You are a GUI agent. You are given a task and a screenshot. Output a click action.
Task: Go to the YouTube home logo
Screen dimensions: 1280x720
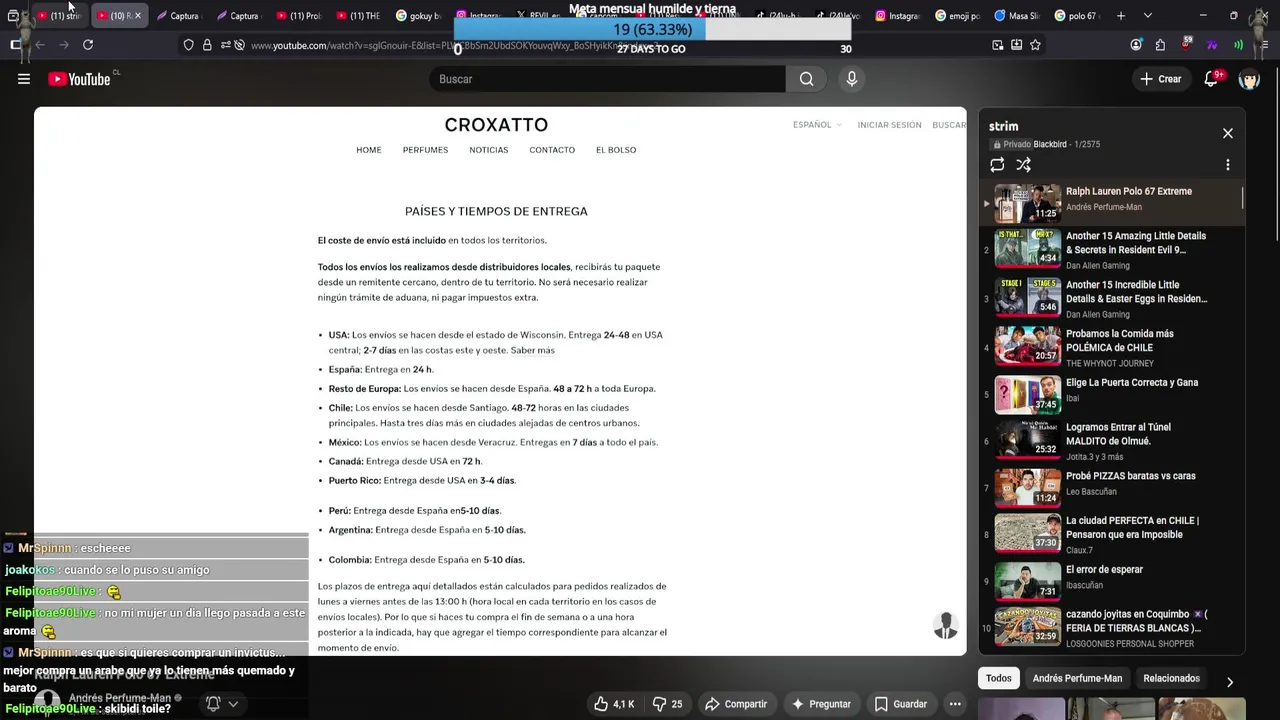click(79, 79)
